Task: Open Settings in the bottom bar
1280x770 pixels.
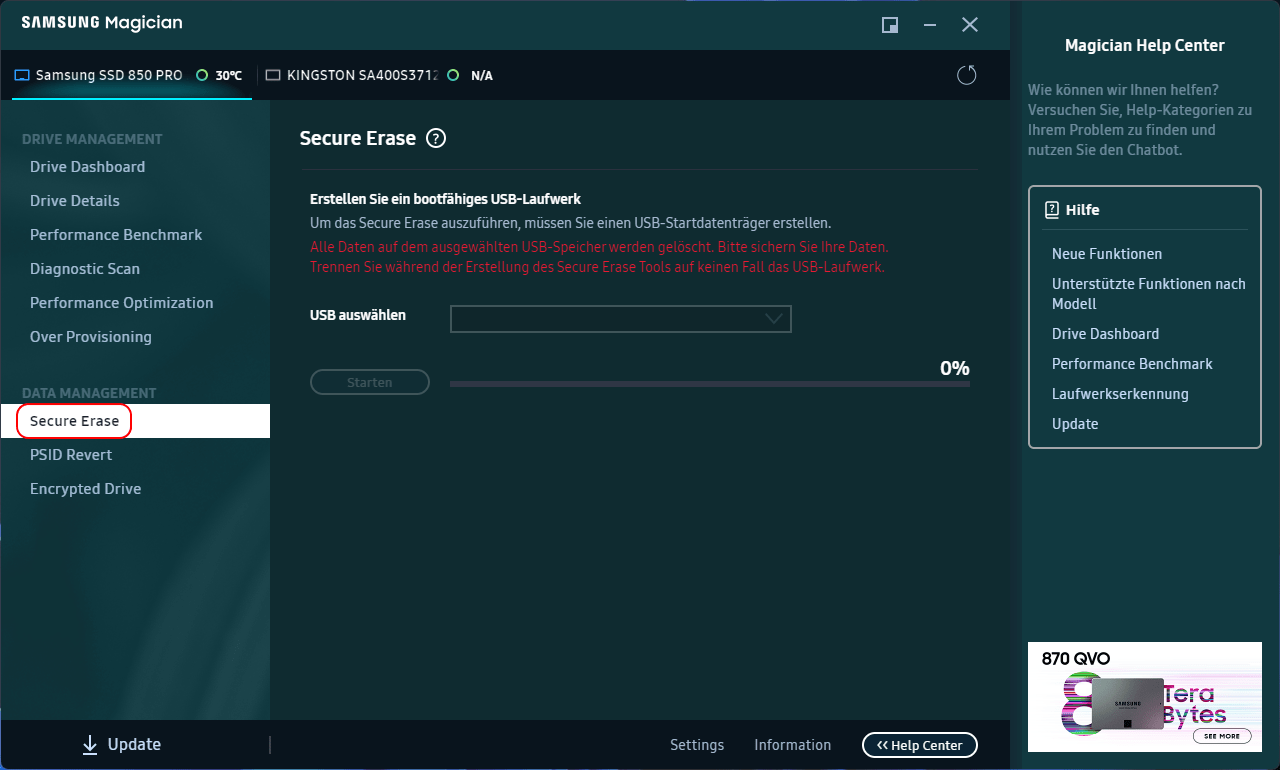Action: pos(697,745)
